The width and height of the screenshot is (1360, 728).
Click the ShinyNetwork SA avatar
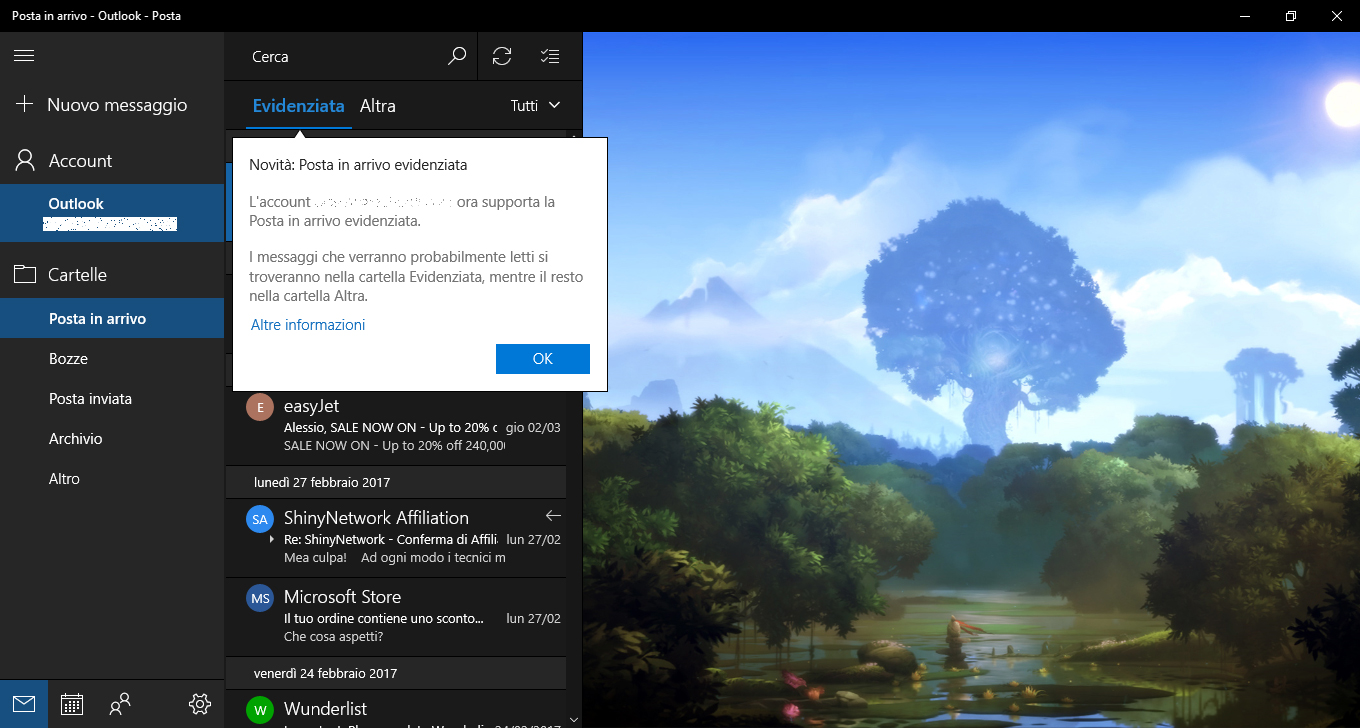pos(260,519)
